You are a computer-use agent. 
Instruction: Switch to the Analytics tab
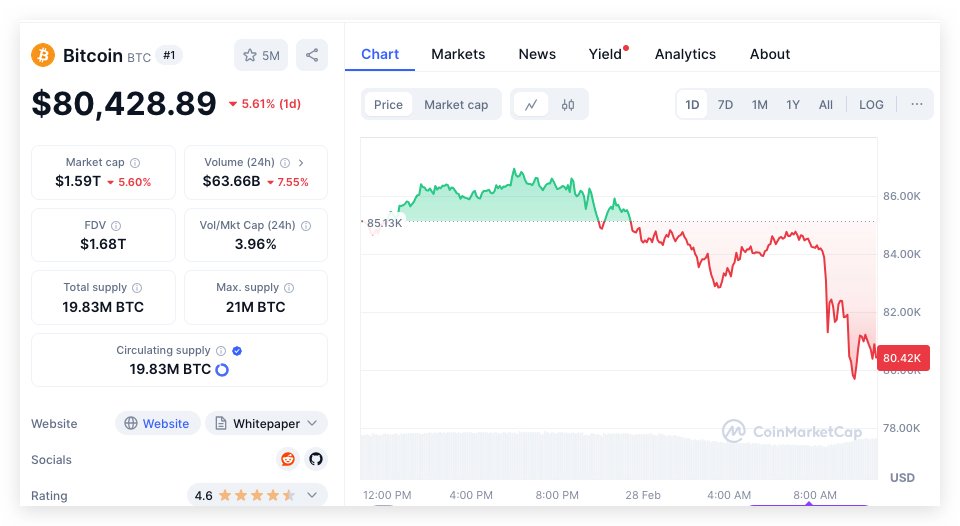685,54
